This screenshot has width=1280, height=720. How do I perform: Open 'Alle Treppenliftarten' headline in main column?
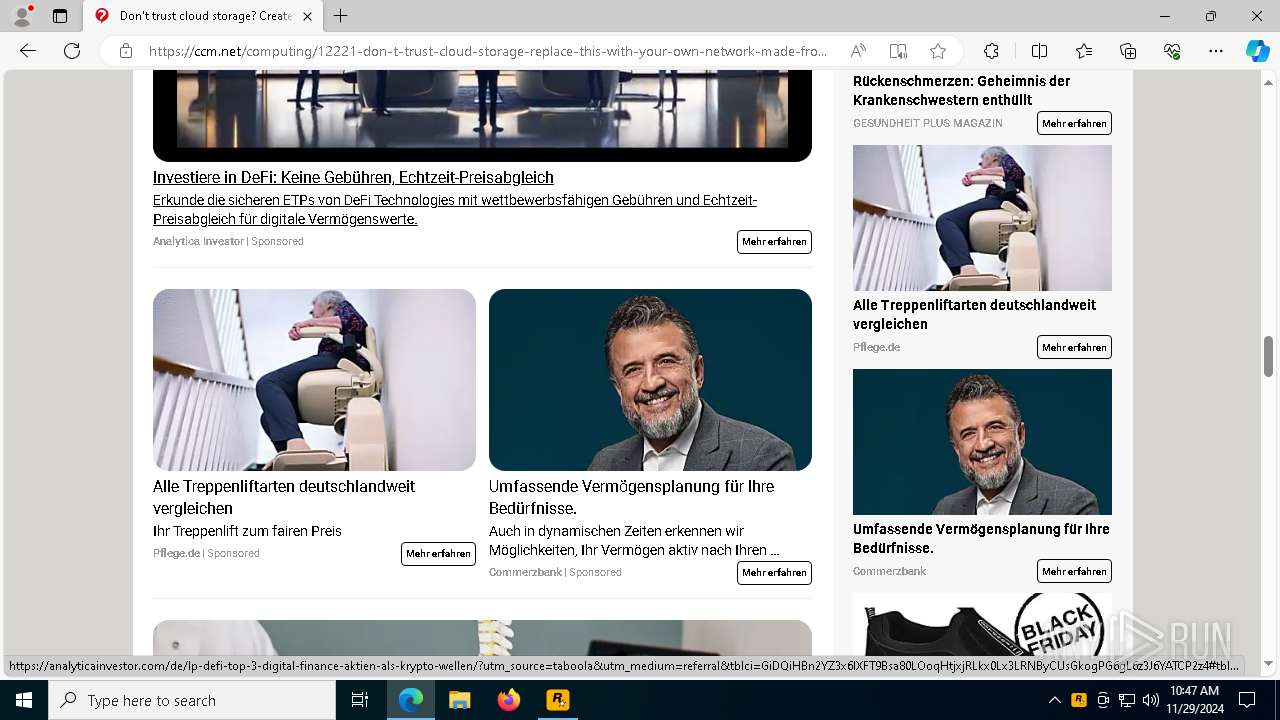tap(284, 497)
